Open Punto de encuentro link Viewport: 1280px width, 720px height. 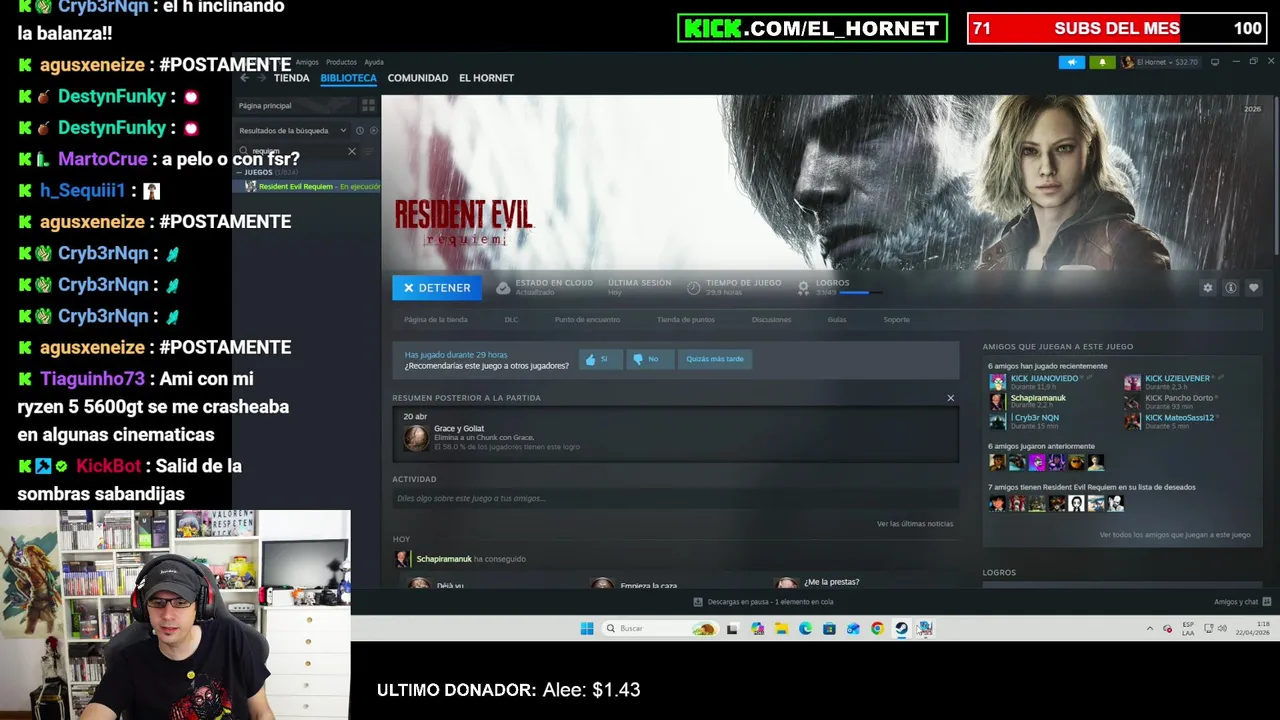pos(587,320)
